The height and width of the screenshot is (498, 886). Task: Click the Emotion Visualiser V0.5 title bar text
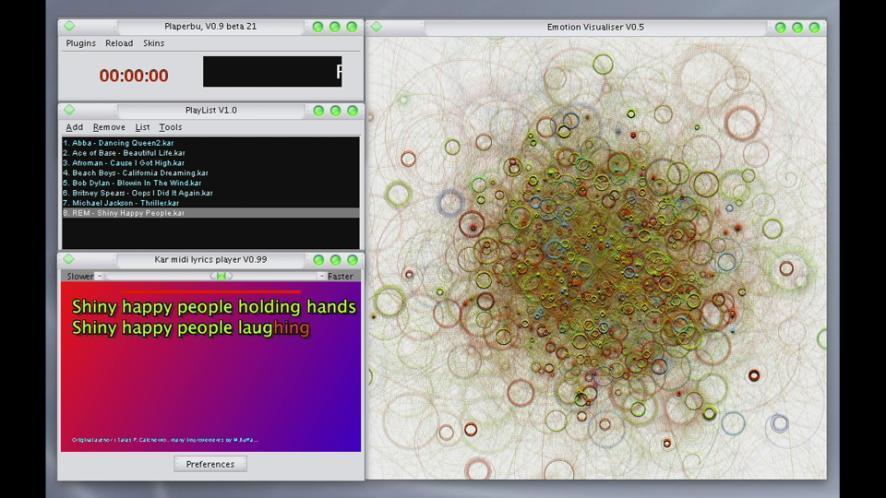pyautogui.click(x=595, y=27)
